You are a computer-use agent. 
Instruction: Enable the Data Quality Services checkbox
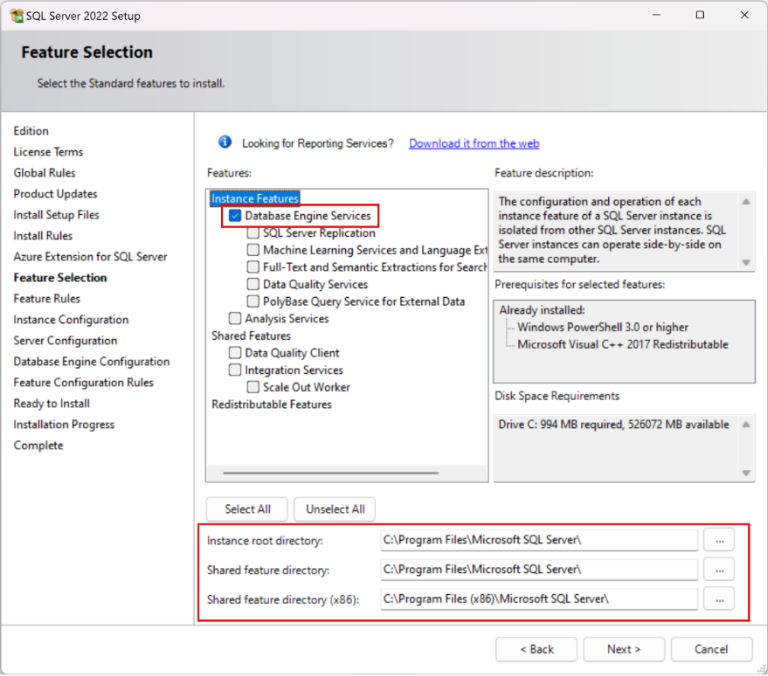point(253,284)
